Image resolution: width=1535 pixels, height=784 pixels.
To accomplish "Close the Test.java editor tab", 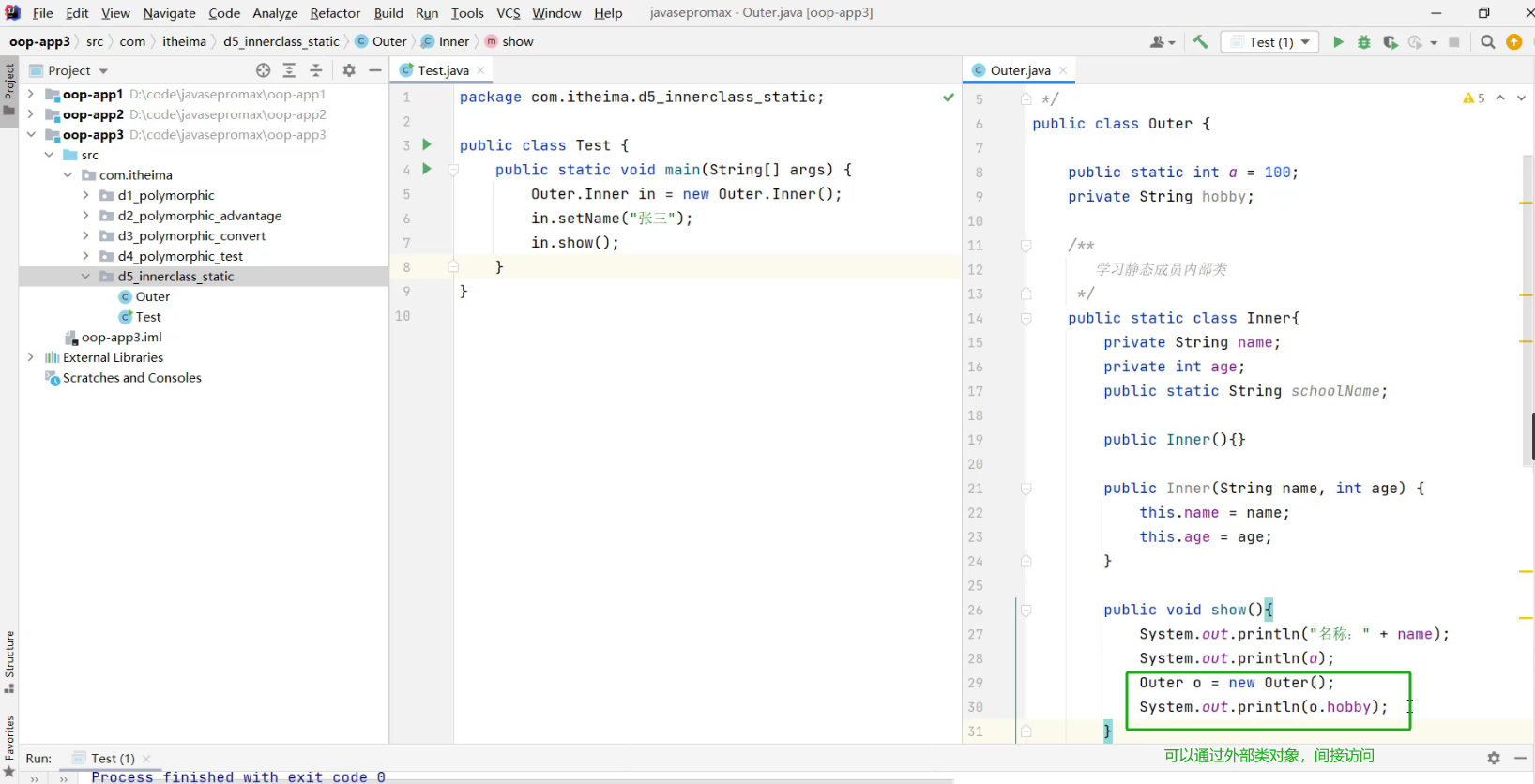I will pos(480,70).
